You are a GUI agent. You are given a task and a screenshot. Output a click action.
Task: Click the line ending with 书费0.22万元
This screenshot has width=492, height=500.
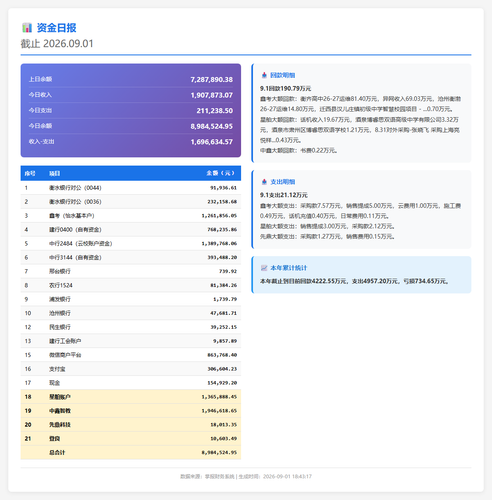299,151
